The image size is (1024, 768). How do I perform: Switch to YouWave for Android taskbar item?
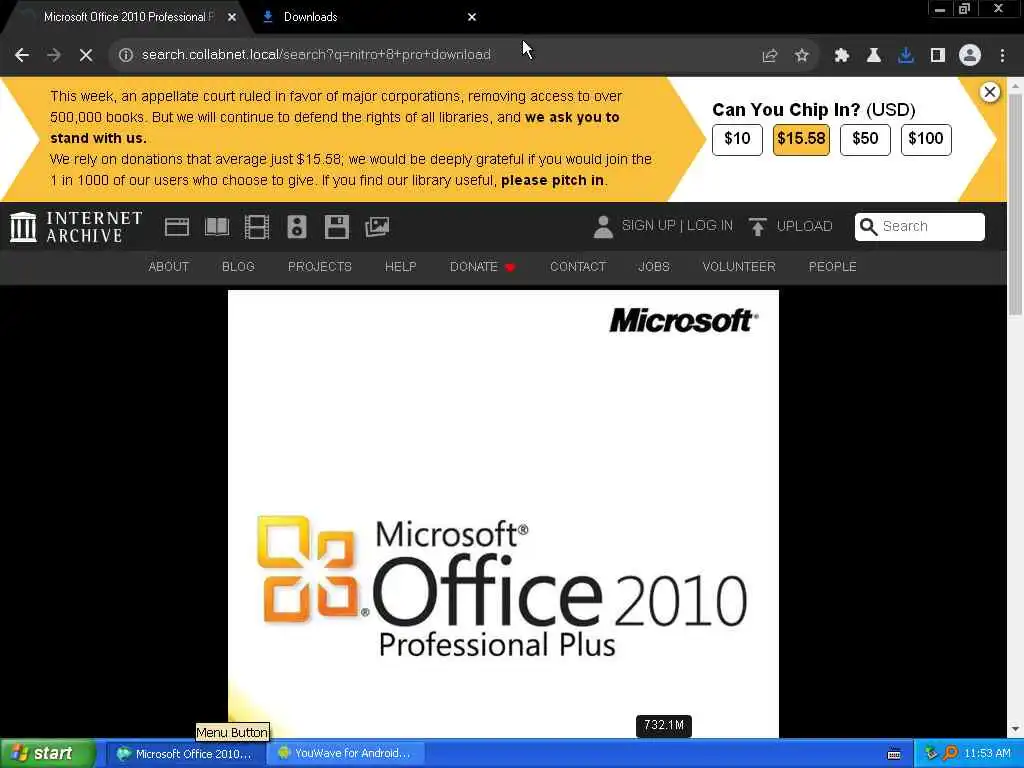[x=346, y=754]
